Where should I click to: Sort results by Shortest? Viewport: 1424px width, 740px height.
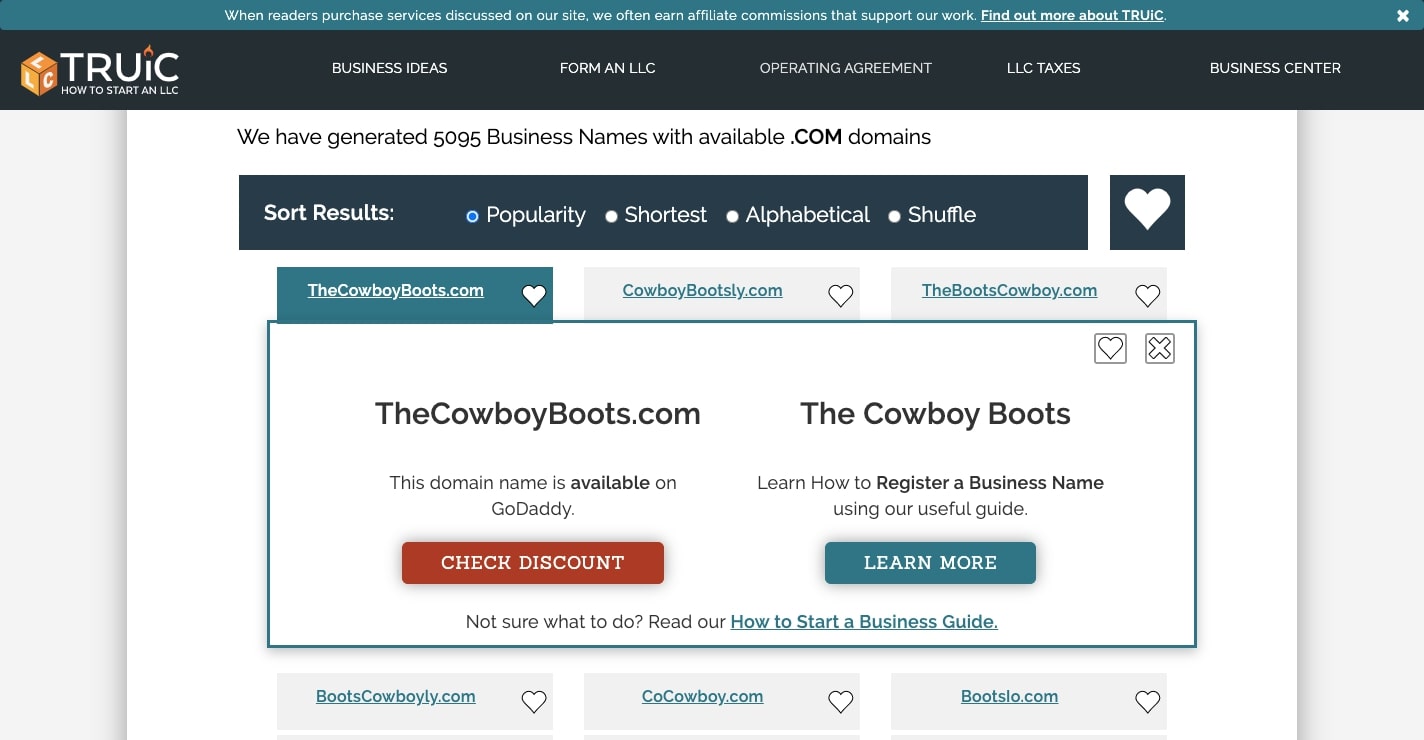click(611, 216)
